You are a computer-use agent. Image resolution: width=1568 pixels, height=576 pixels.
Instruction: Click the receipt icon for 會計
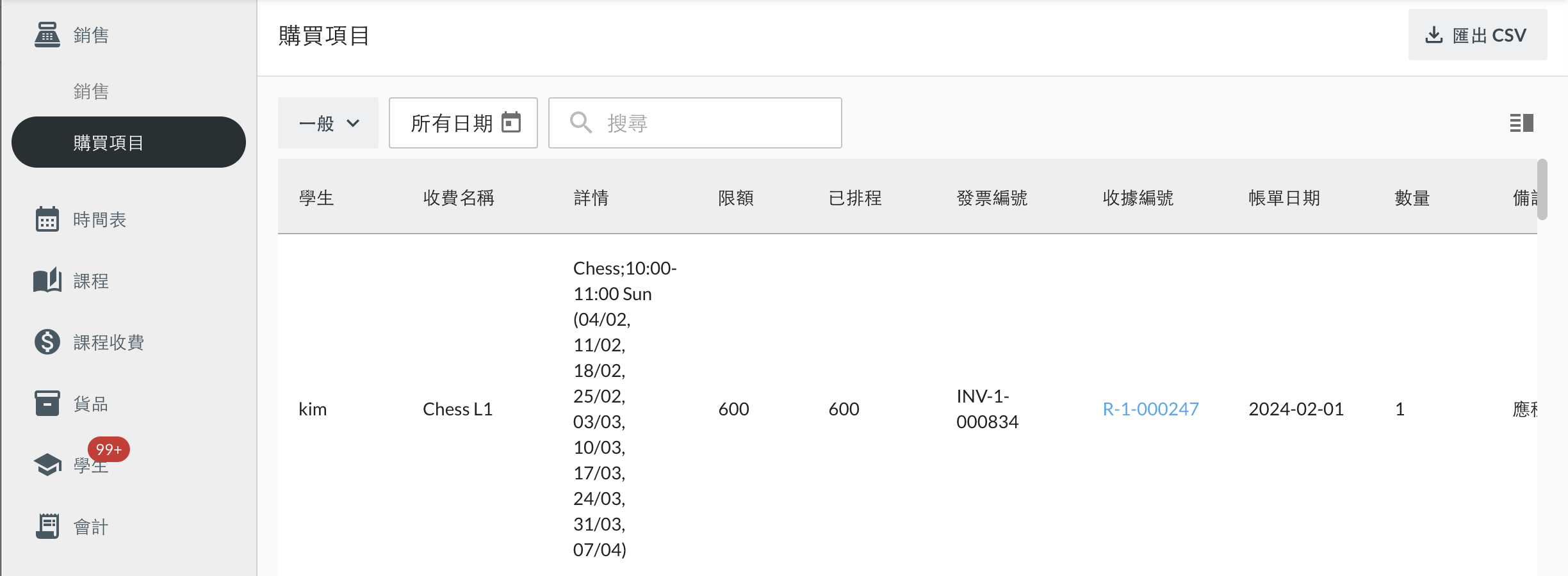coord(47,526)
